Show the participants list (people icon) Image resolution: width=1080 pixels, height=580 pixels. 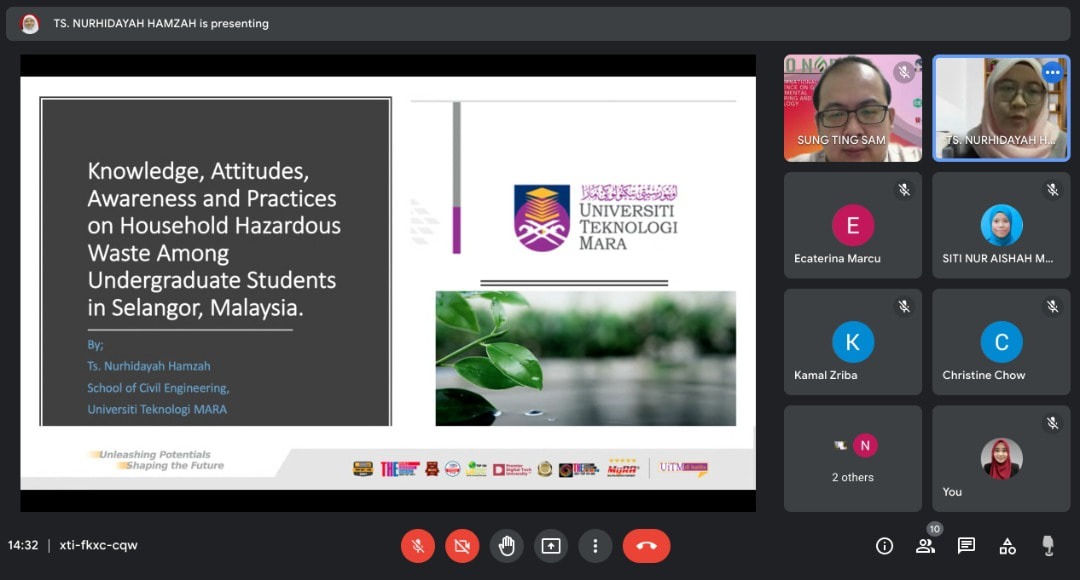[x=925, y=546]
